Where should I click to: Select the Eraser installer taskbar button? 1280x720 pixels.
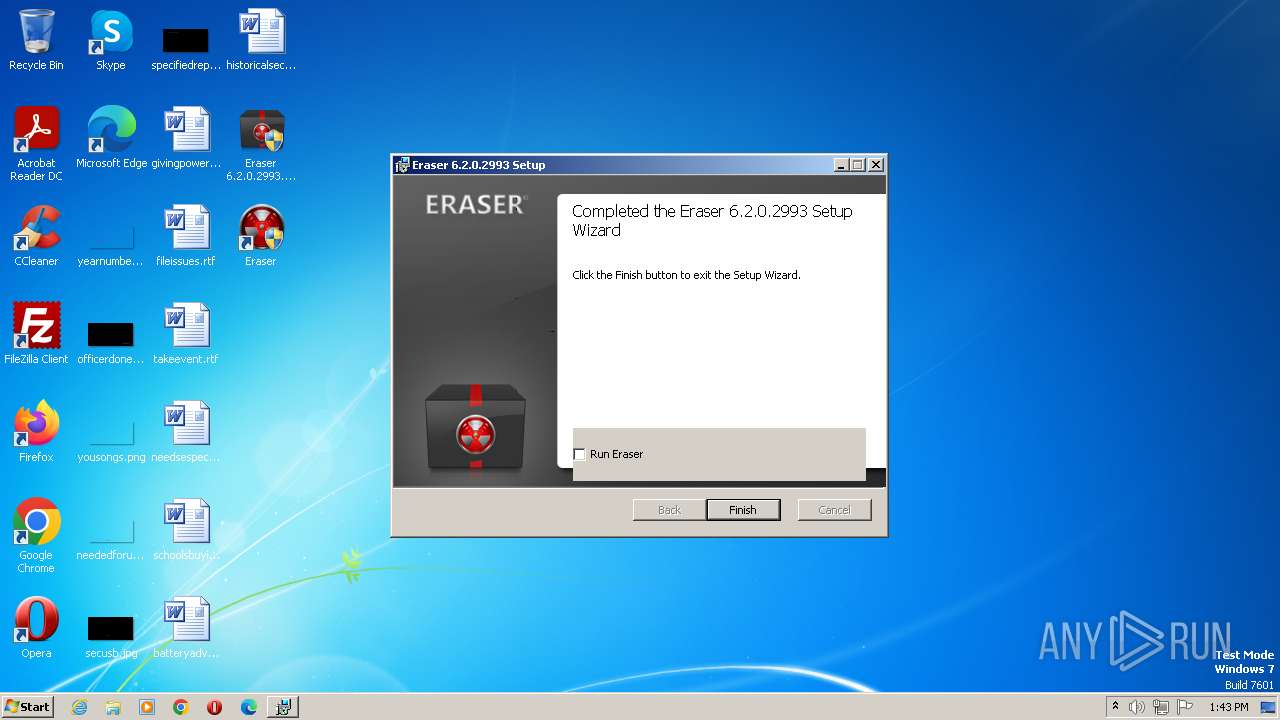point(283,707)
